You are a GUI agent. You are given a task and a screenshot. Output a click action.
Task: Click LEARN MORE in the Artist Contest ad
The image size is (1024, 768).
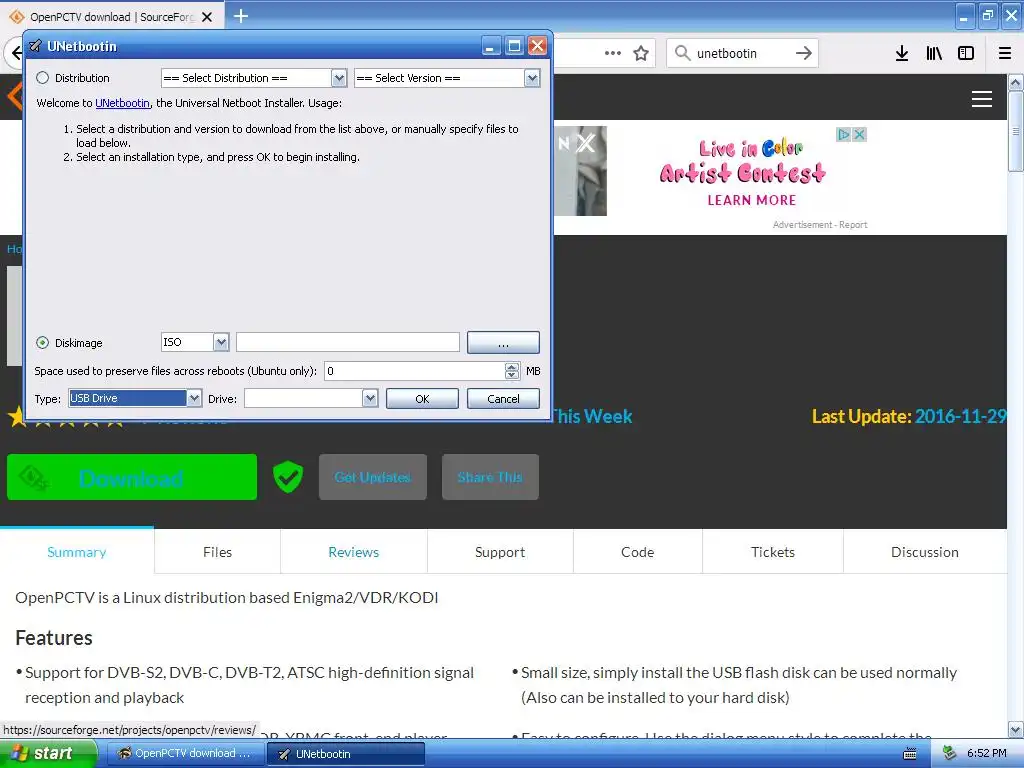coord(752,200)
